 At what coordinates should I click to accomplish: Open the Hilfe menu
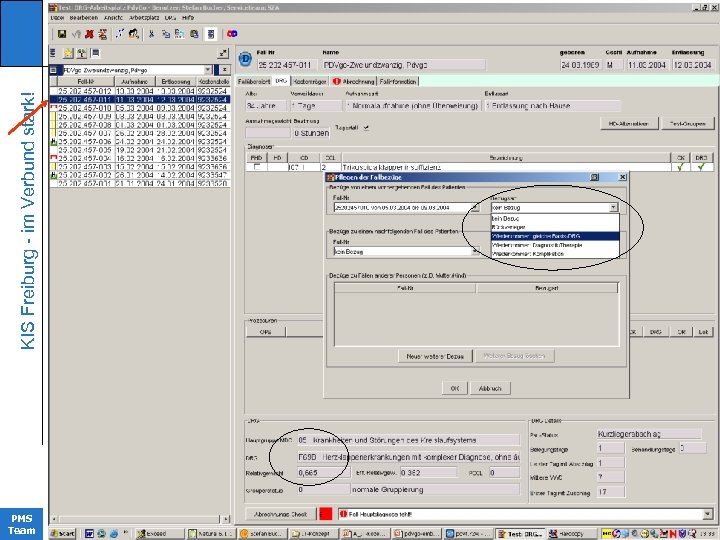(188, 17)
